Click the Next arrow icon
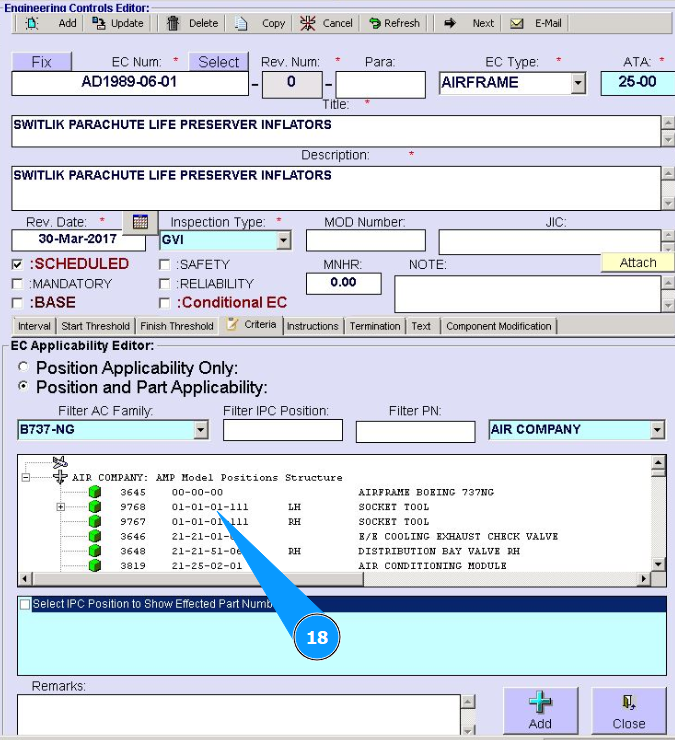This screenshot has height=740, width=675. [x=450, y=23]
